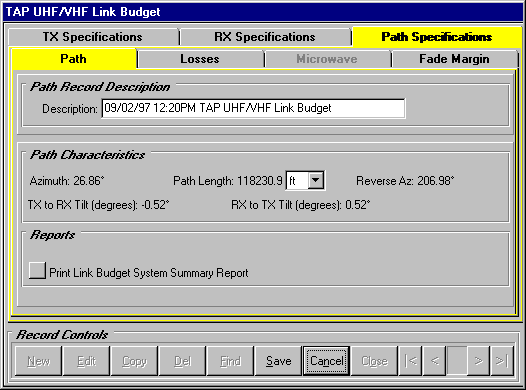Click the Close button in Record Controls

(374, 361)
